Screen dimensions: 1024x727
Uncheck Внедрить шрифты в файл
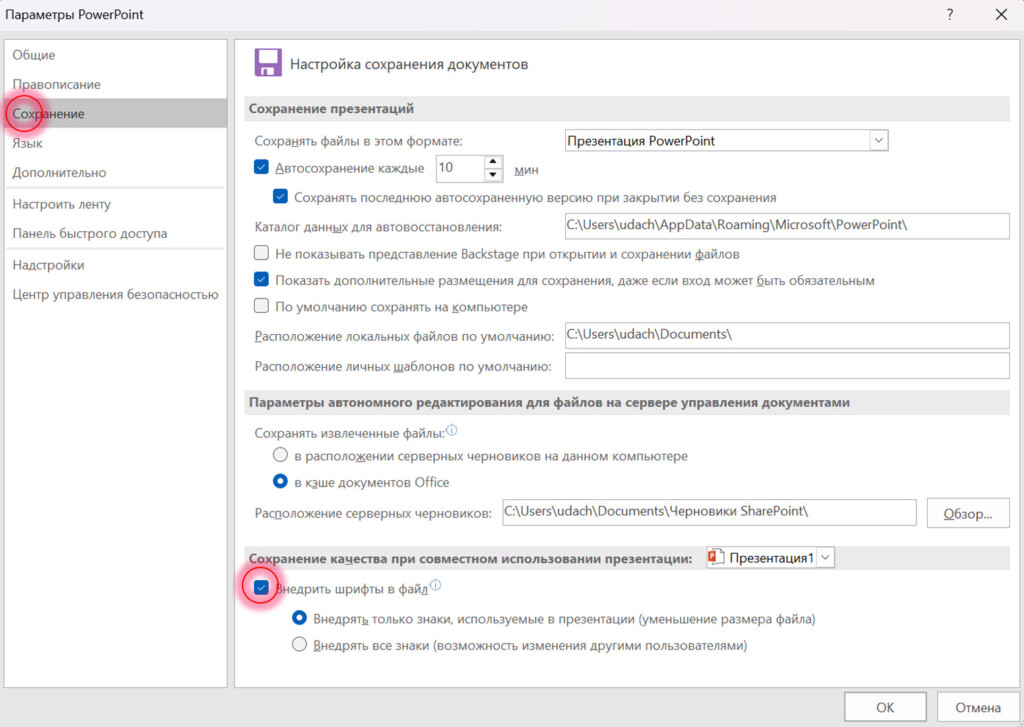tap(261, 589)
